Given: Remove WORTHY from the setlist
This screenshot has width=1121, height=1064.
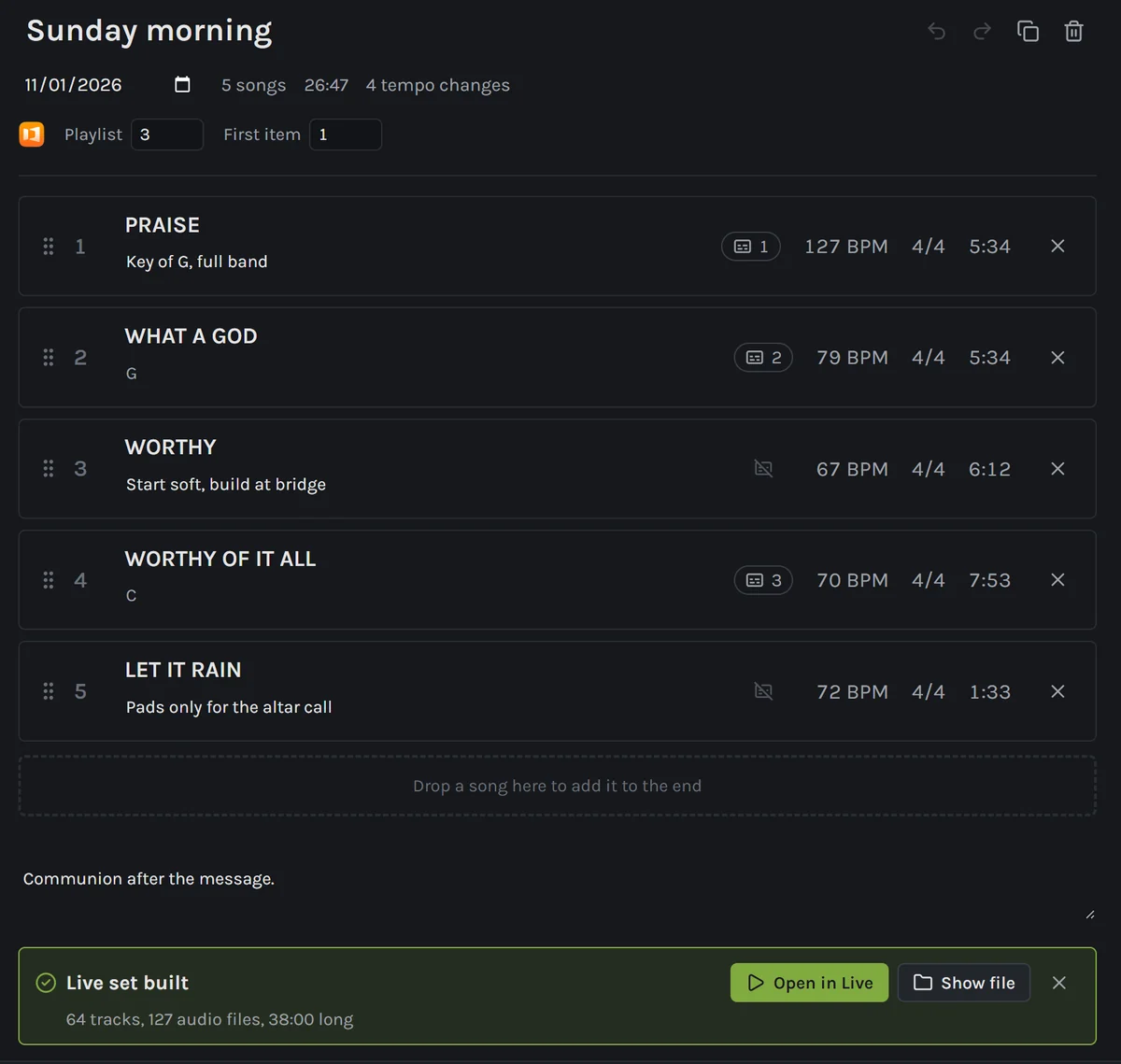Looking at the screenshot, I should tap(1057, 469).
